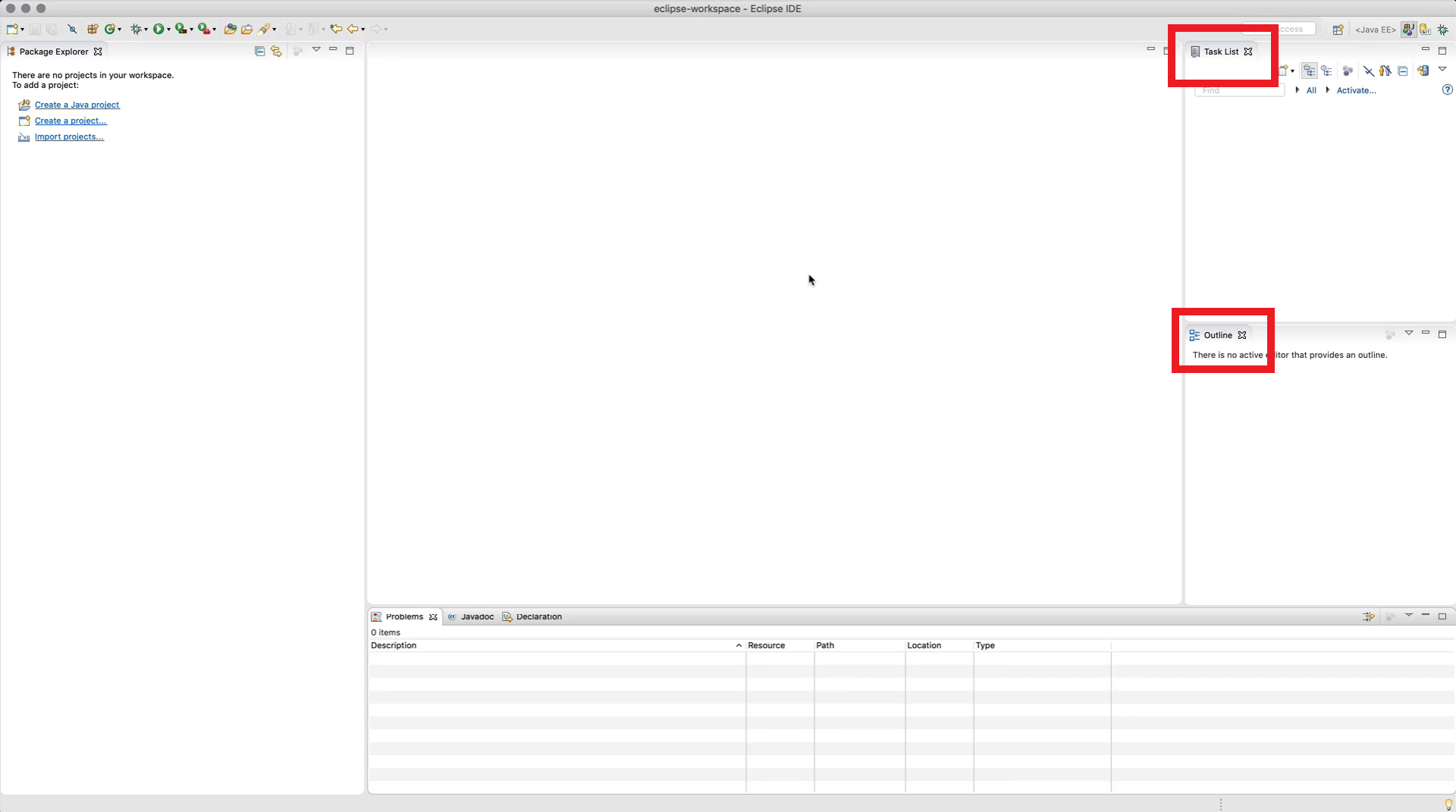
Task: Switch to the Debug perspective icon
Action: click(1443, 30)
